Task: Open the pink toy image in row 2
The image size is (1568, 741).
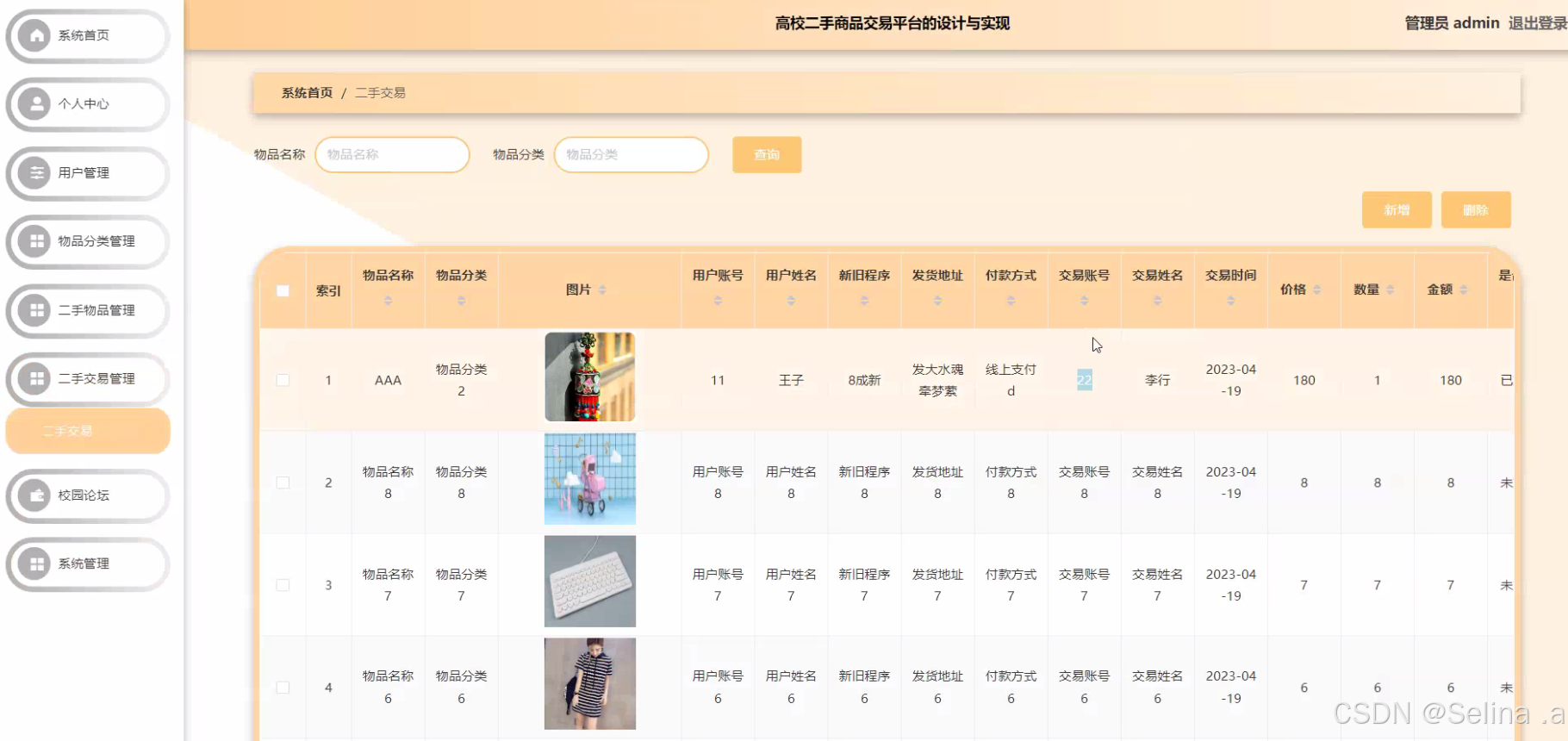Action: pos(590,479)
